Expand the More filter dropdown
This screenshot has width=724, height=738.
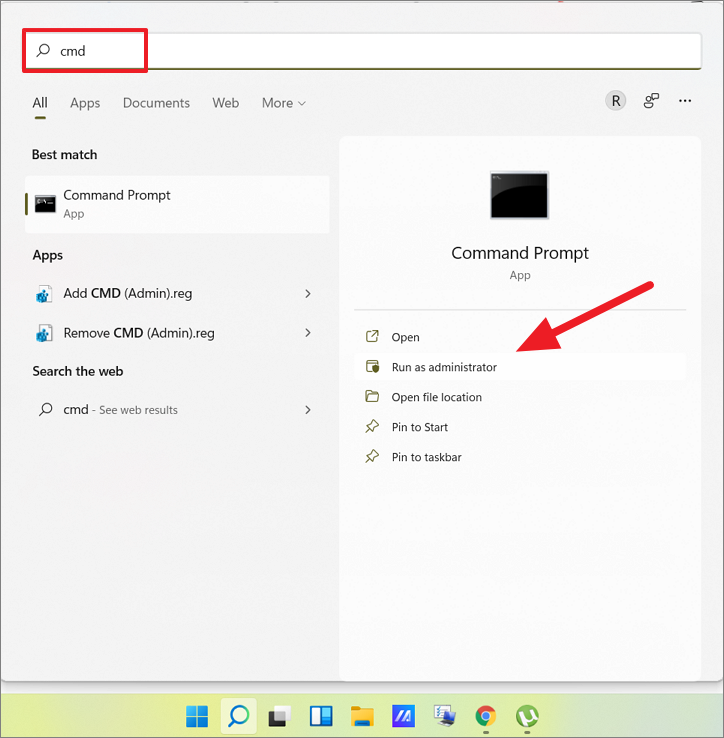284,103
